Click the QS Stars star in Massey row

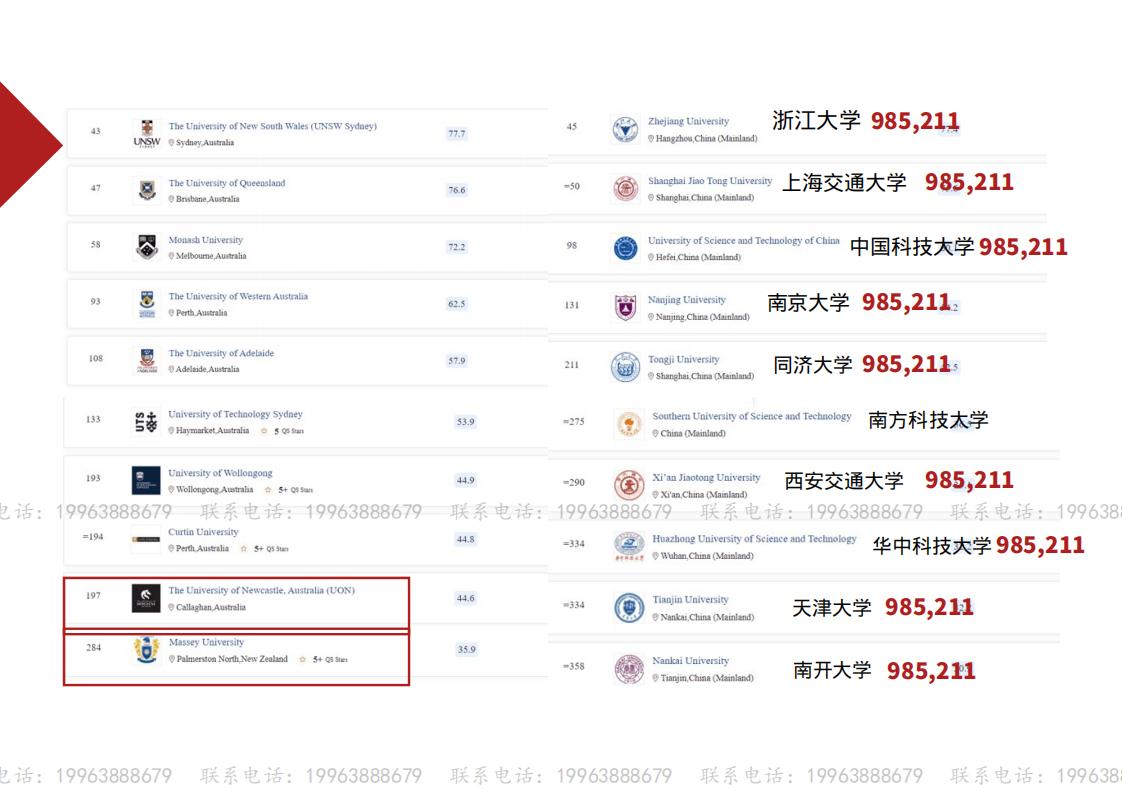(302, 659)
